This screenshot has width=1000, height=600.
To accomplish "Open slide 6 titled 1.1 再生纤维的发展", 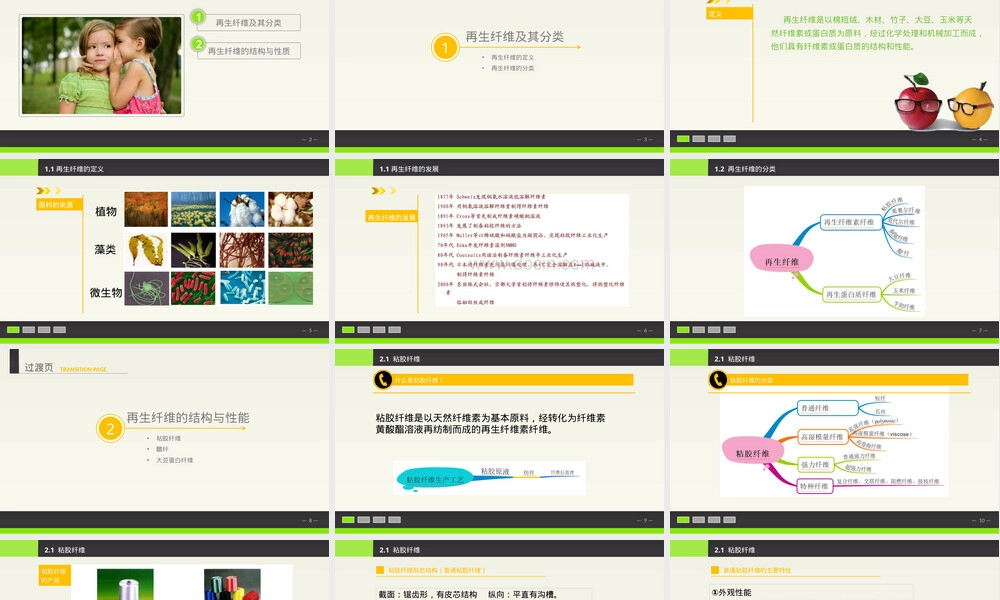I will coord(499,249).
